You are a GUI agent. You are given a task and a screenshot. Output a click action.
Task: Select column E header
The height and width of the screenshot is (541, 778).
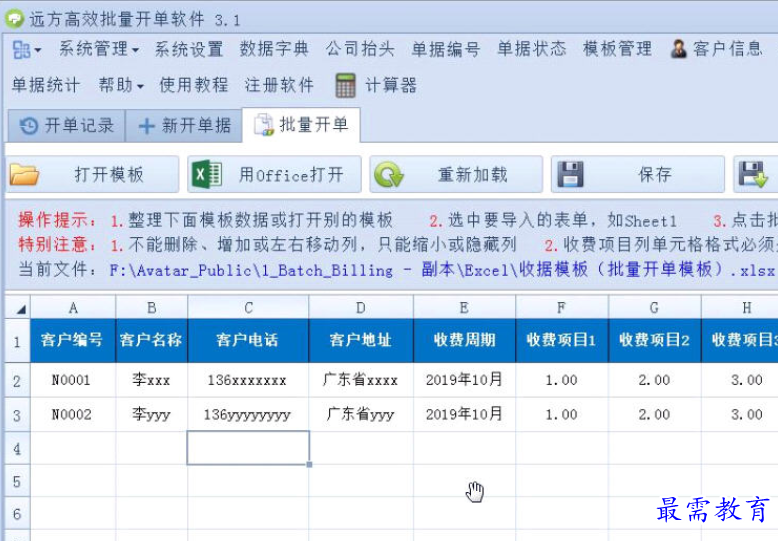pos(464,308)
